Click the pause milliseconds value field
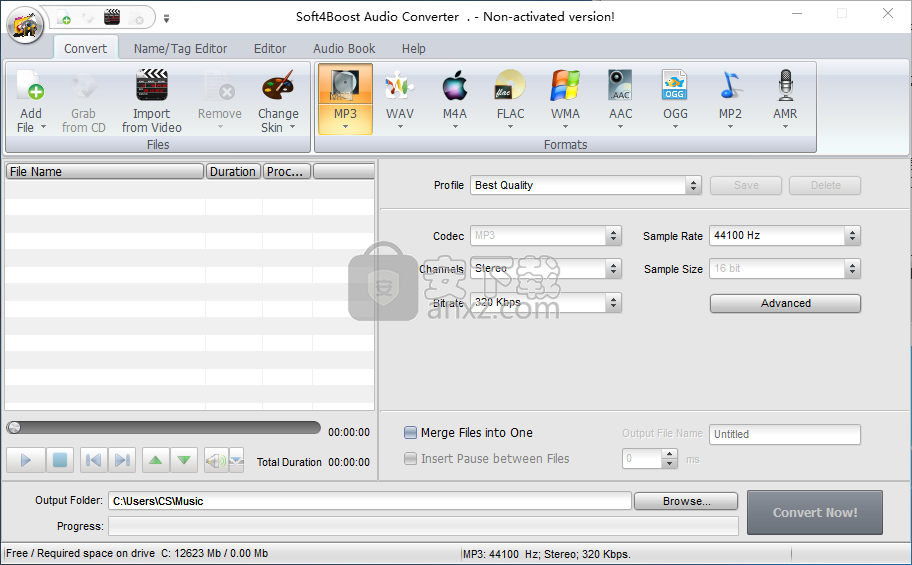Viewport: 912px width, 565px height. pyautogui.click(x=642, y=459)
